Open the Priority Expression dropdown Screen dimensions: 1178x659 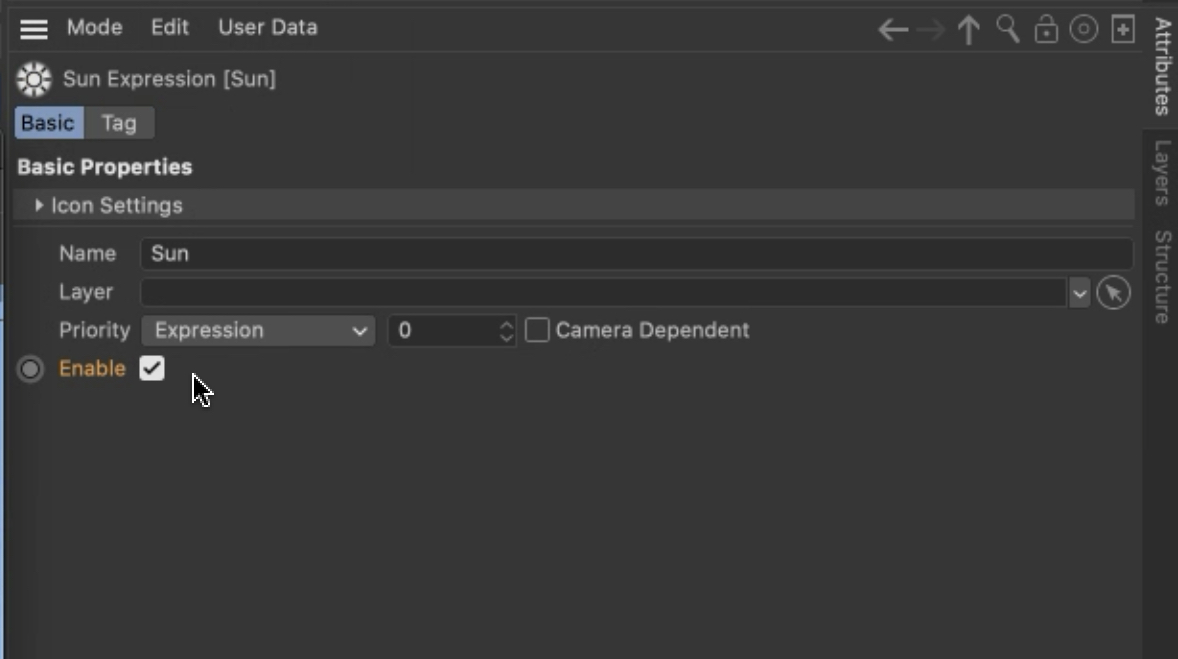(258, 330)
